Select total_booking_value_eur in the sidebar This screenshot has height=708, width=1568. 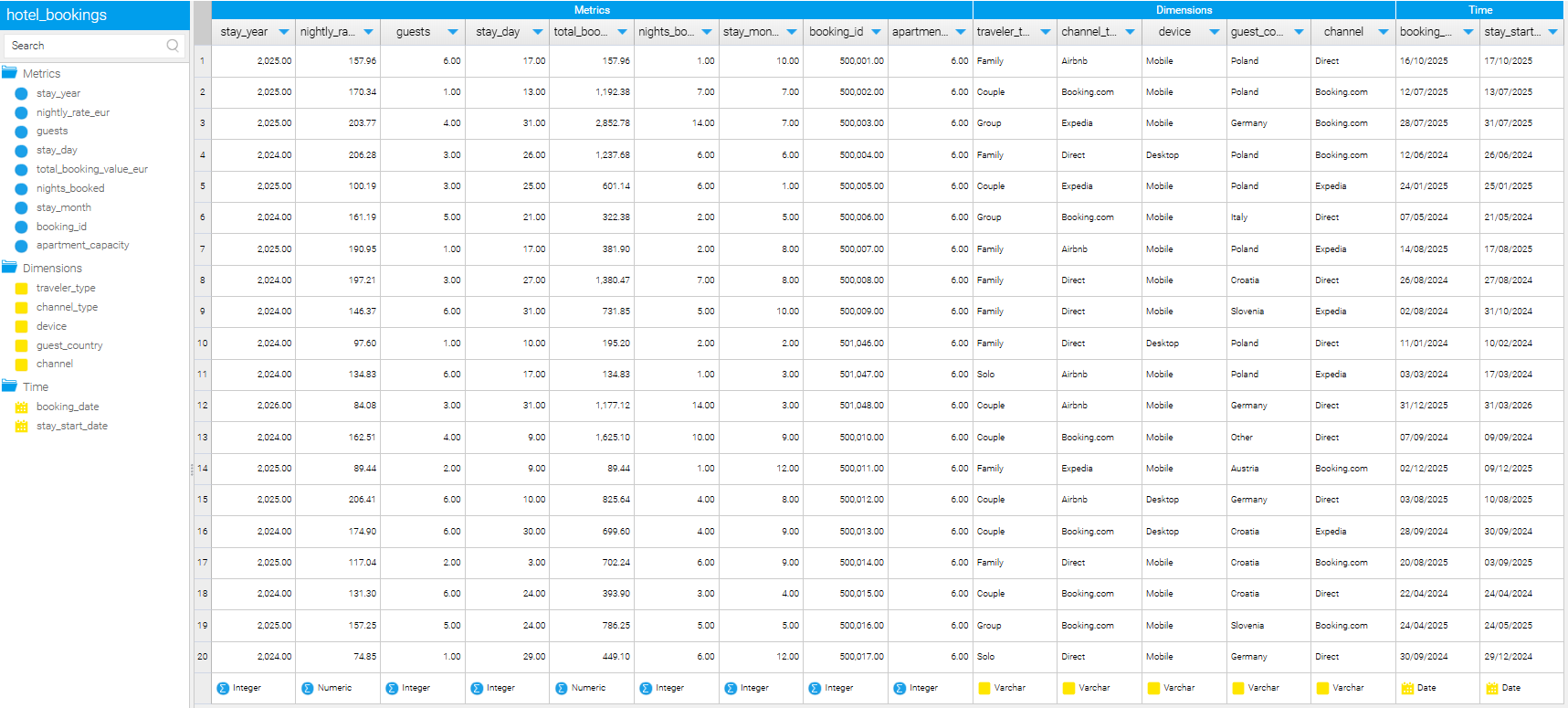(x=91, y=169)
